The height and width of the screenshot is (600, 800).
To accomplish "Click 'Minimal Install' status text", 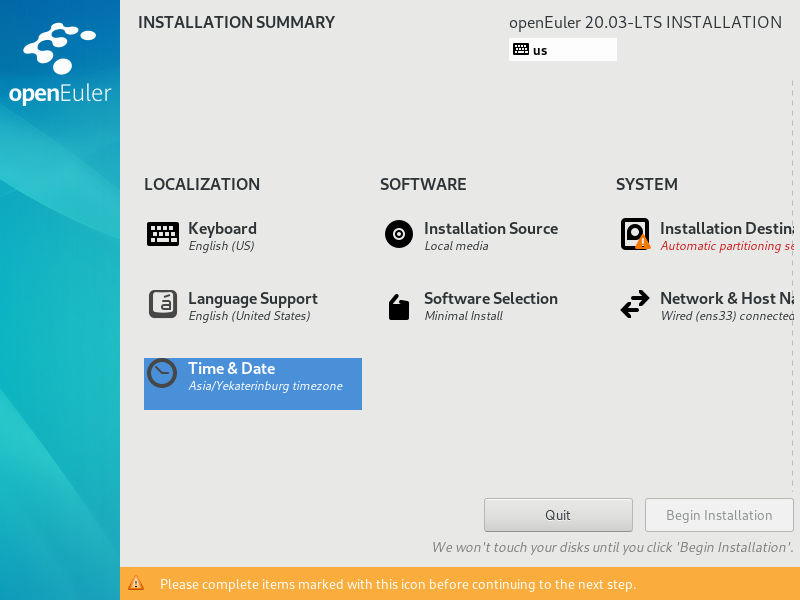I will (463, 316).
